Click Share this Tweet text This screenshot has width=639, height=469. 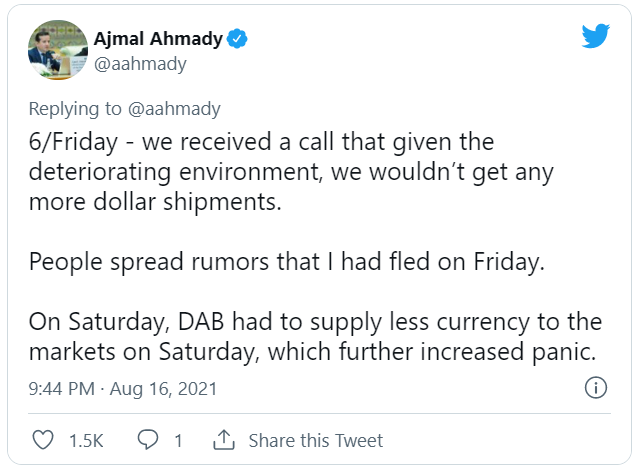coord(316,440)
